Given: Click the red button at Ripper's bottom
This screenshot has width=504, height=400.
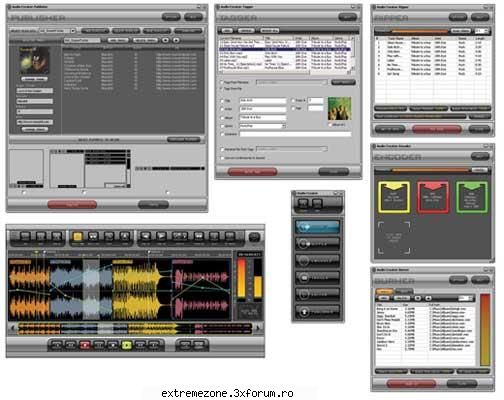Looking at the screenshot, I should point(437,129).
